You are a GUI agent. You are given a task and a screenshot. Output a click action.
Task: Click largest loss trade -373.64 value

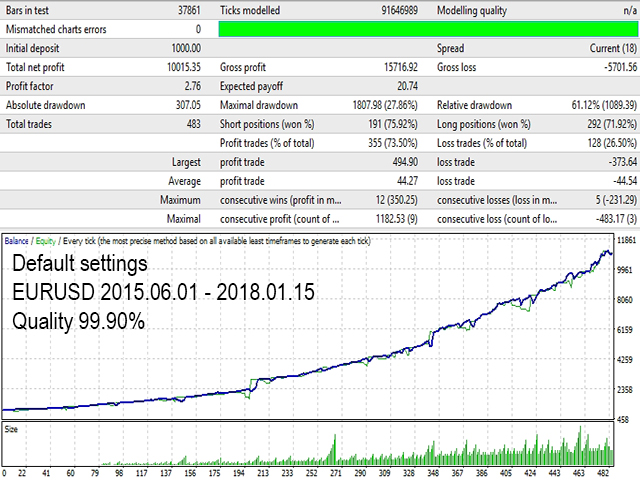pos(623,162)
